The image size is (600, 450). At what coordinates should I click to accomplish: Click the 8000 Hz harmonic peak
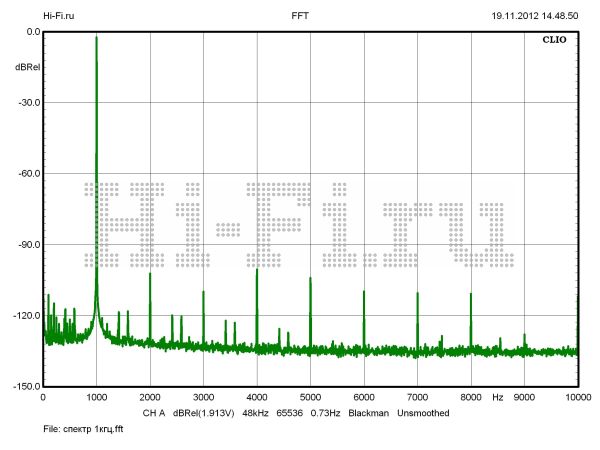pos(471,294)
